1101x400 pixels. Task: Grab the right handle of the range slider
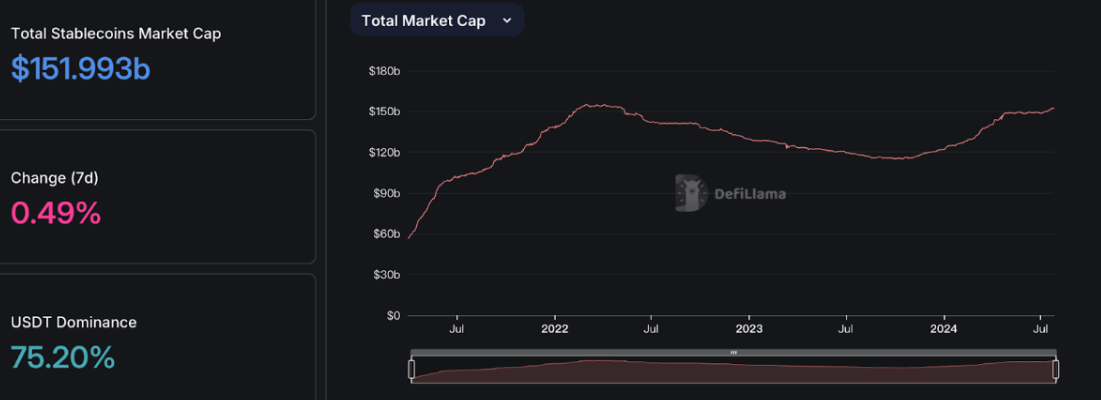[x=1056, y=370]
